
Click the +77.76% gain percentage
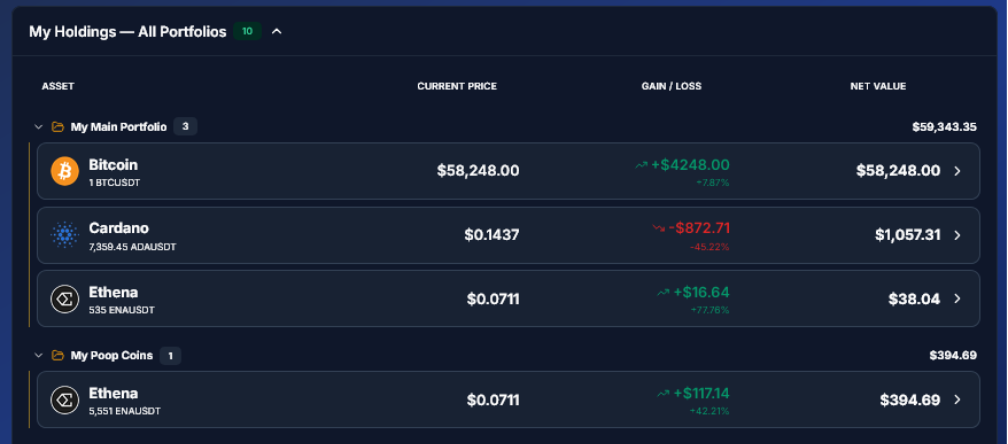click(x=710, y=310)
